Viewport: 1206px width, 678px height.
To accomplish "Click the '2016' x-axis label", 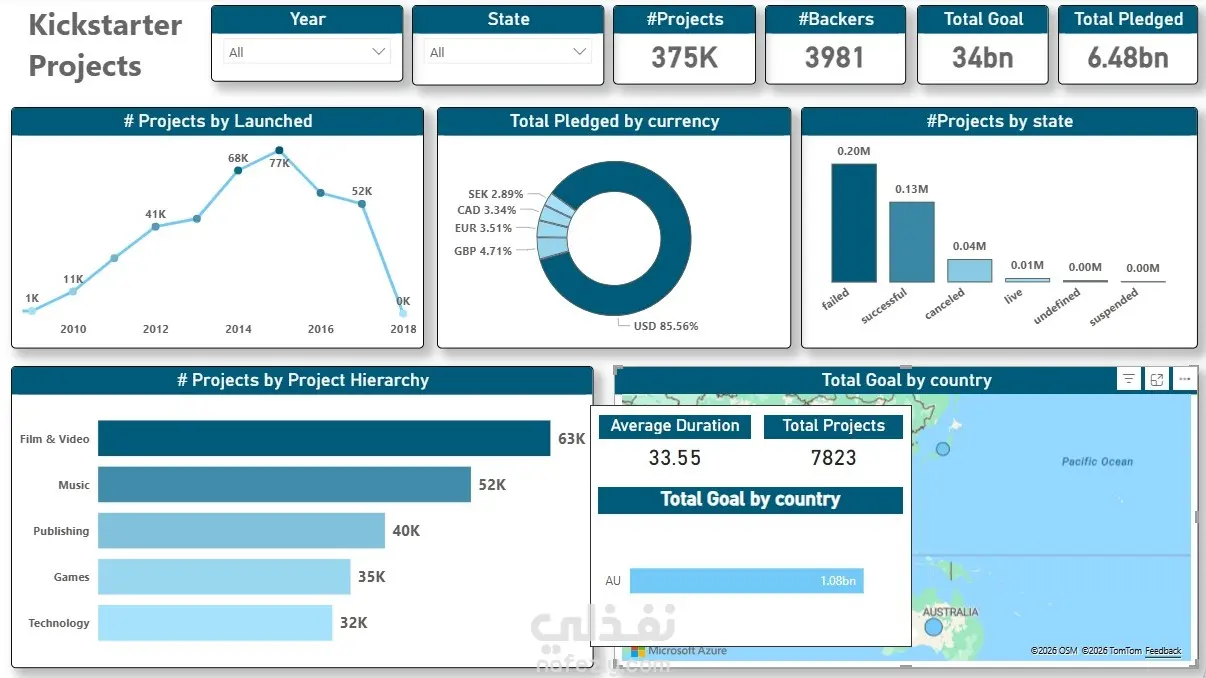I will [320, 329].
